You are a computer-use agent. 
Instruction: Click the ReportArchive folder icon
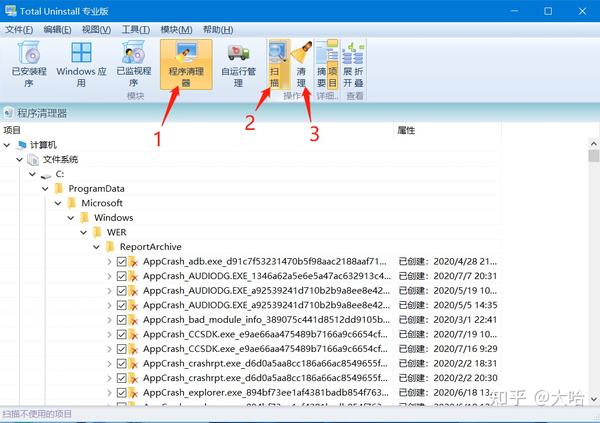click(110, 247)
